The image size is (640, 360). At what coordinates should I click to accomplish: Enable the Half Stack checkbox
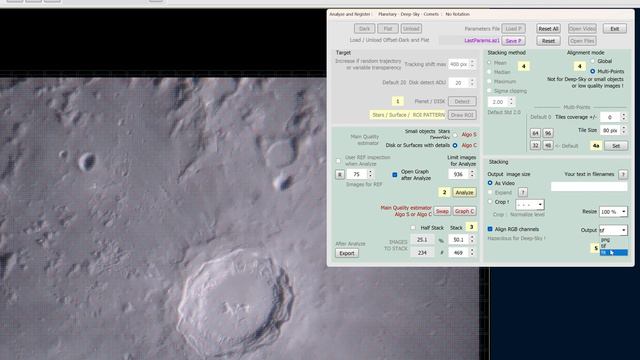[413, 228]
